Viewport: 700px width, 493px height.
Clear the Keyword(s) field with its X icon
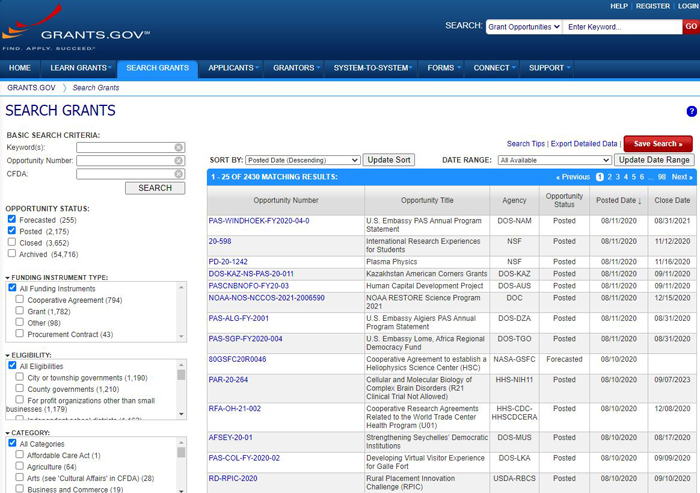point(179,148)
